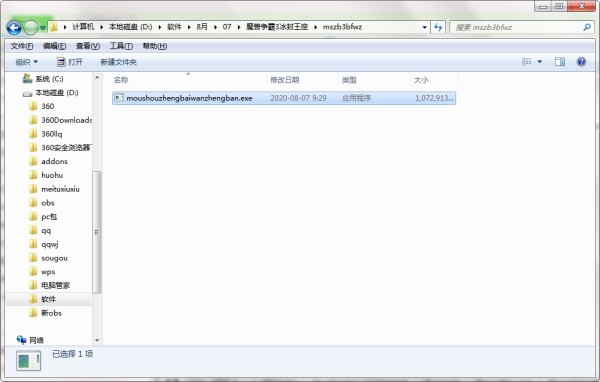
Task: Click the greyed Forward arrow button
Action: pos(31,27)
